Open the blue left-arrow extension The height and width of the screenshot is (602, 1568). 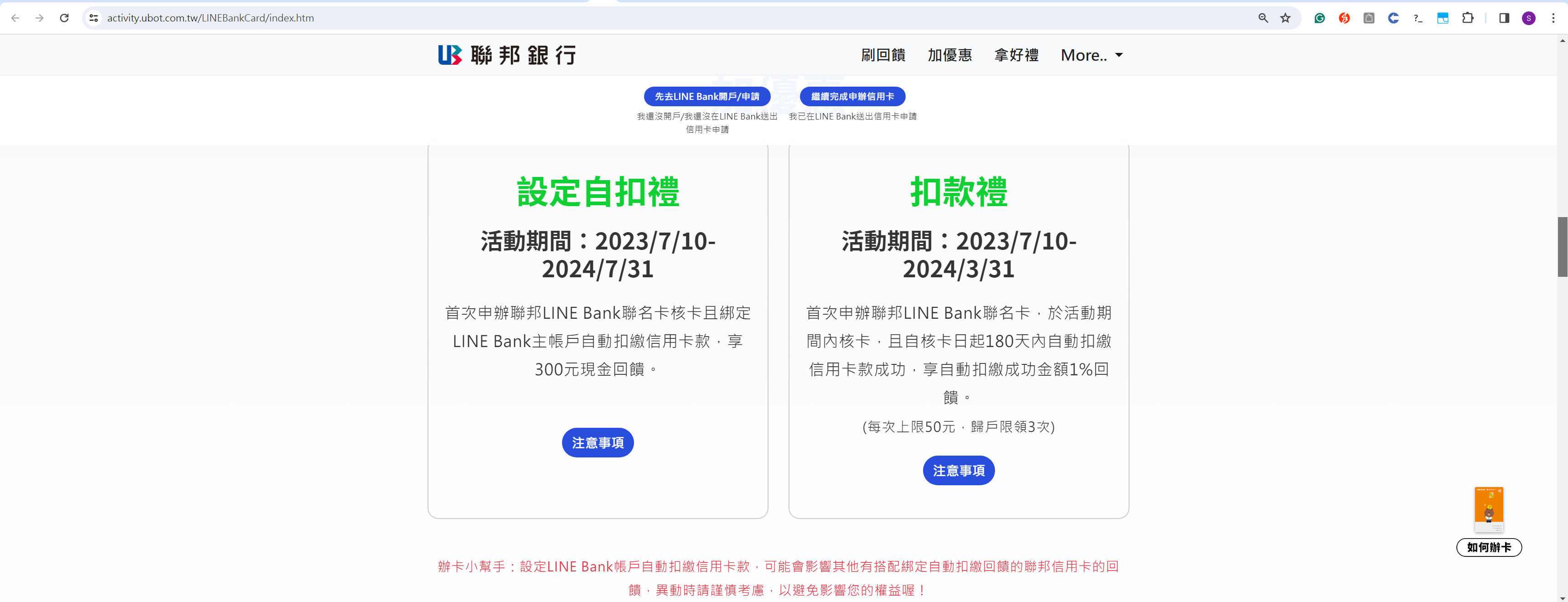[1393, 18]
